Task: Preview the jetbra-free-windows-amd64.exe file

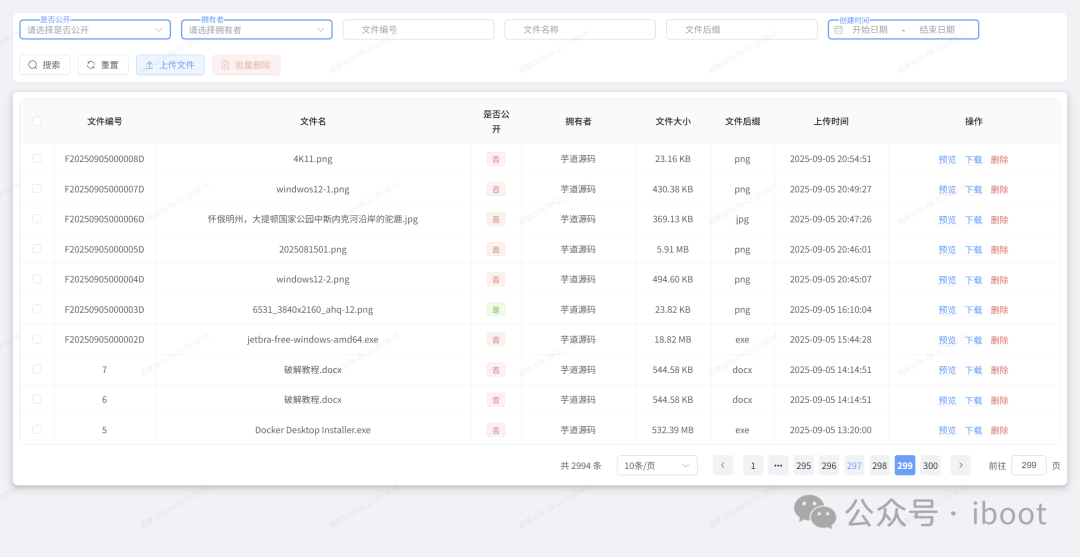Action: (x=947, y=340)
